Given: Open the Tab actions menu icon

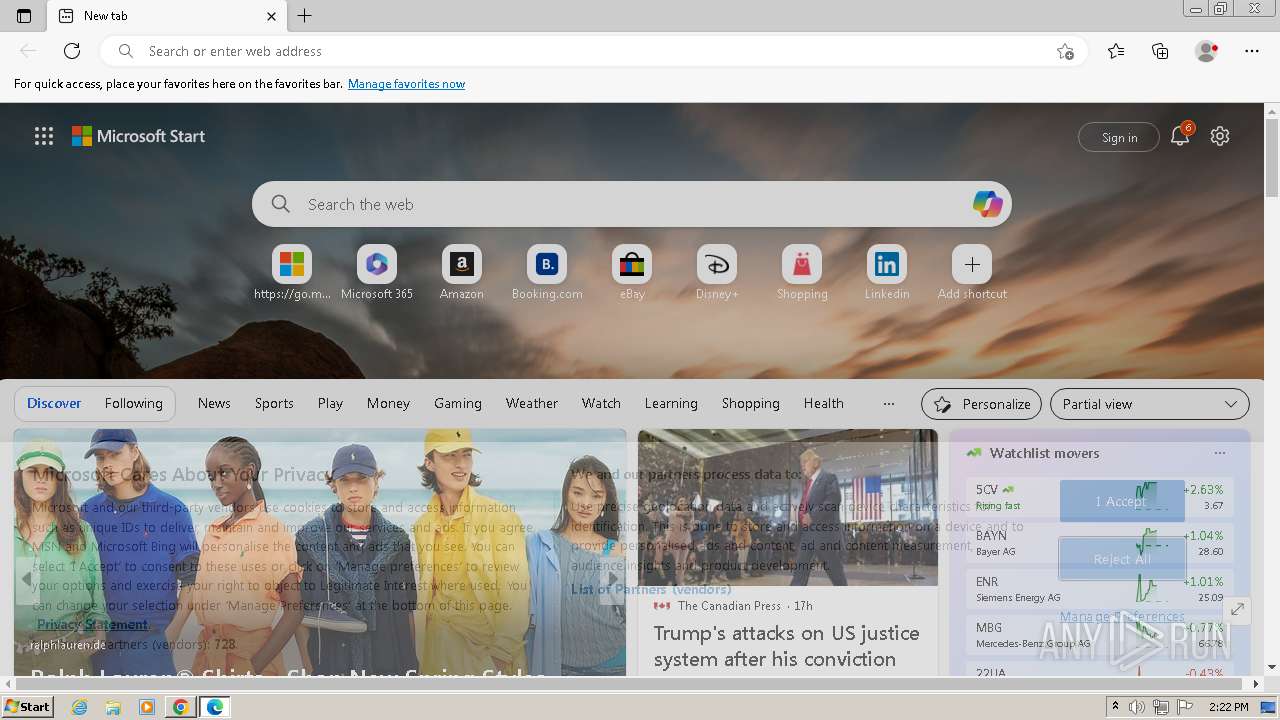Looking at the screenshot, I should pos(24,16).
